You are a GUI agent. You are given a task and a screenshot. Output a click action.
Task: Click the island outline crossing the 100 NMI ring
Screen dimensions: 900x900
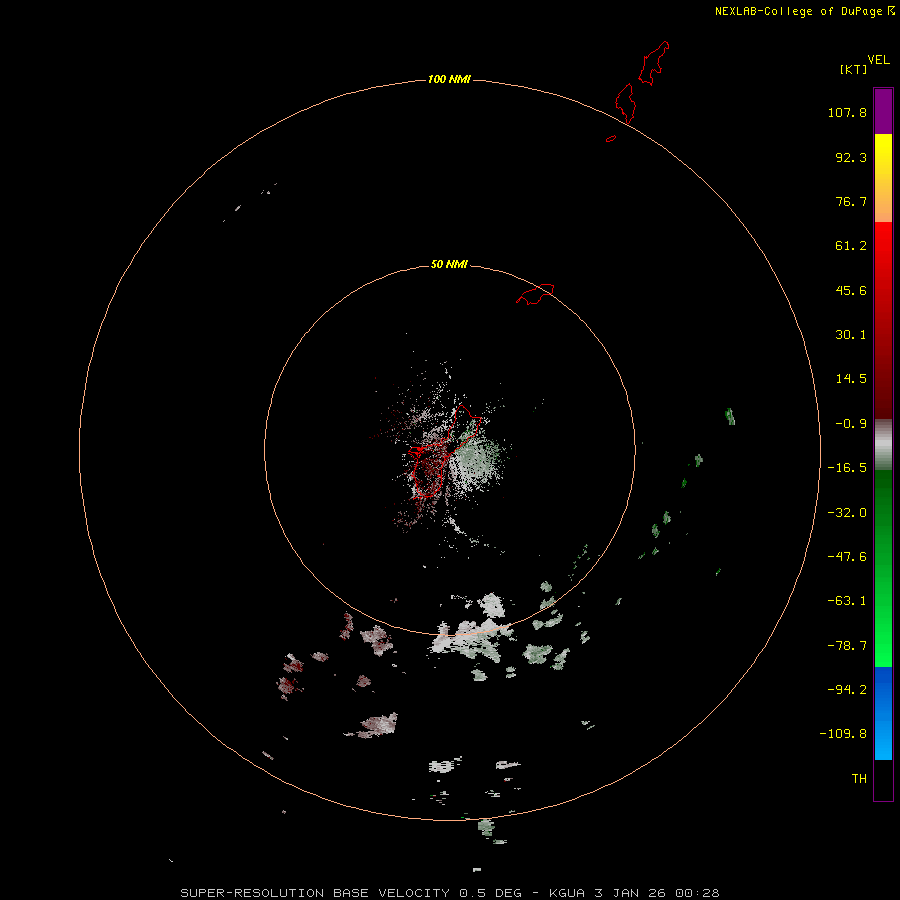coord(626,103)
